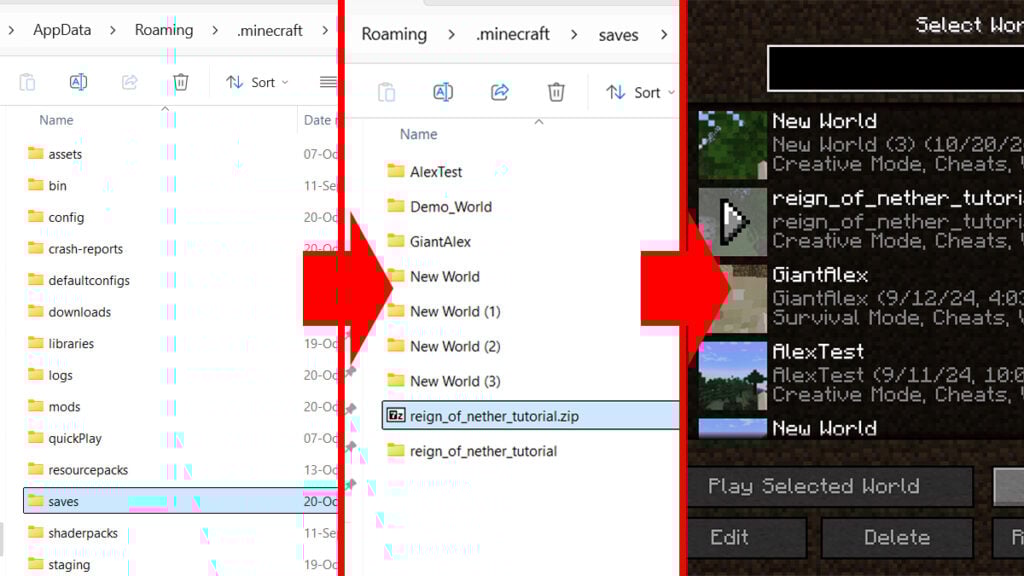
Task: Click the breadcrumb chevron after saves
Action: coord(663,34)
